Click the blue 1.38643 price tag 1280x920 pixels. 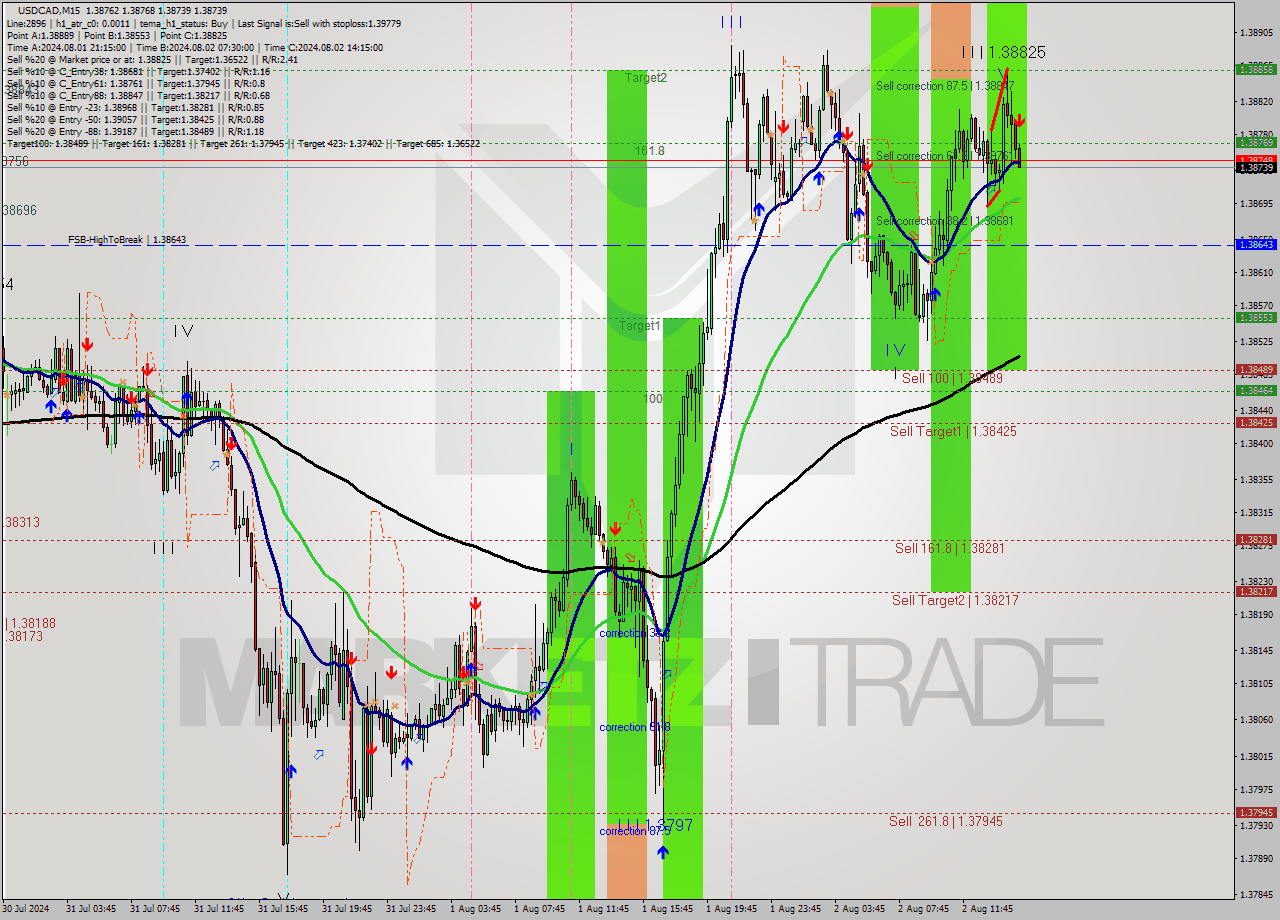[x=1255, y=244]
